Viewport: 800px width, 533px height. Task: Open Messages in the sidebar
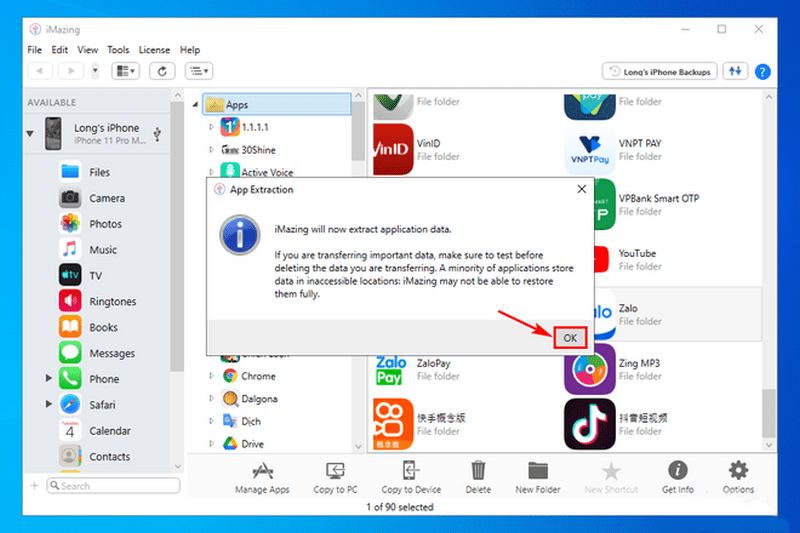point(112,353)
